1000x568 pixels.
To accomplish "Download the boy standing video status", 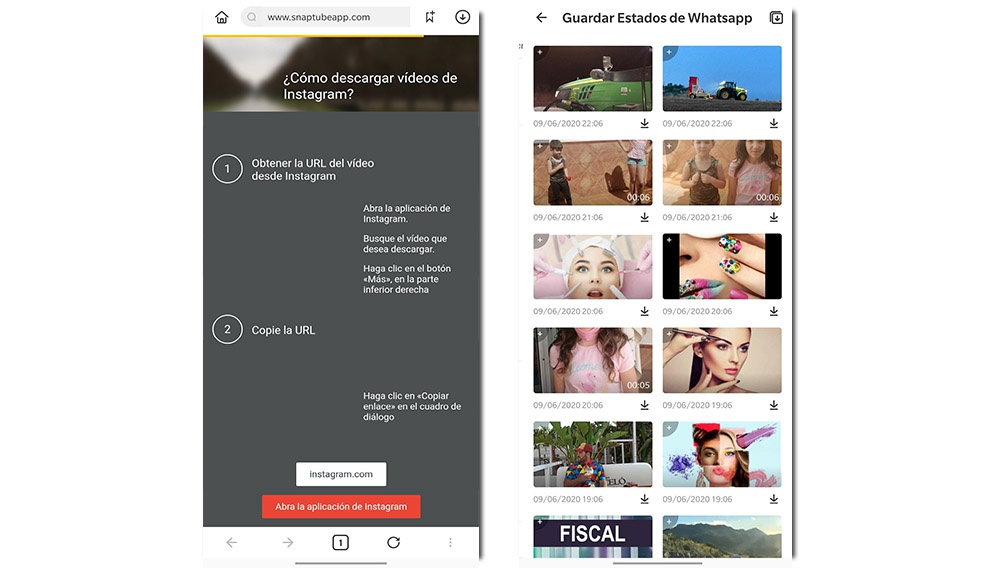I will [645, 217].
